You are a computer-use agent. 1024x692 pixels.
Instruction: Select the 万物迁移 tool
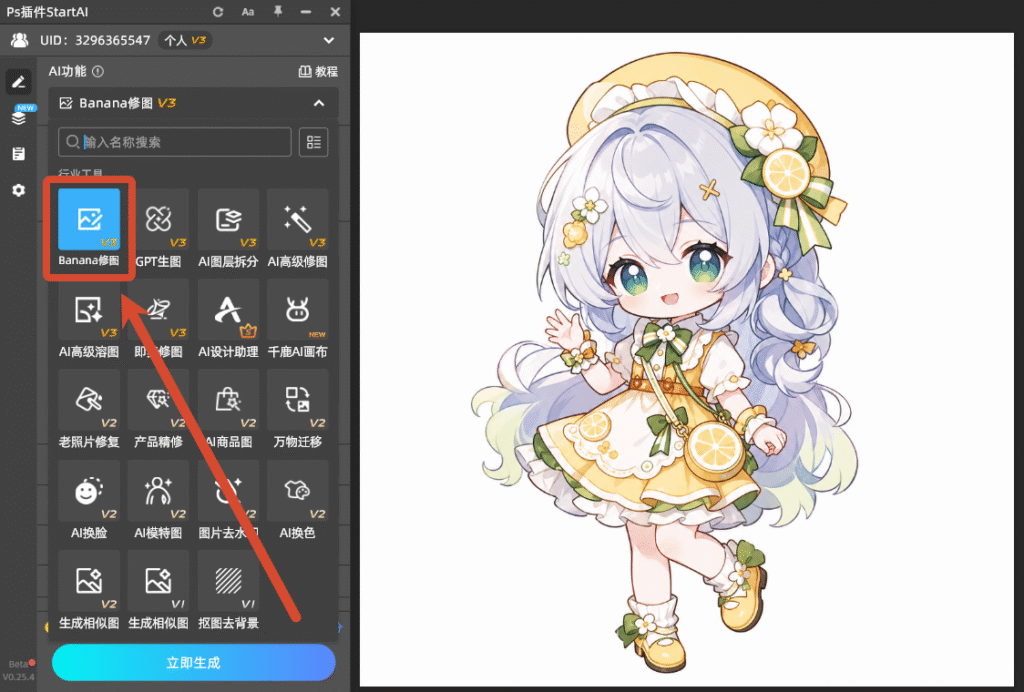[297, 400]
